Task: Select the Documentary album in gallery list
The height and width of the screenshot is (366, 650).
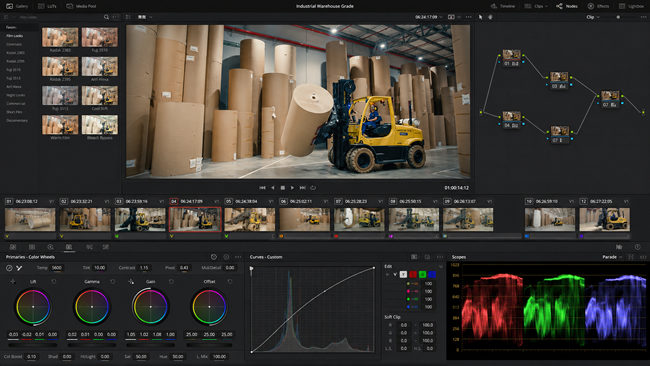Action: point(17,121)
